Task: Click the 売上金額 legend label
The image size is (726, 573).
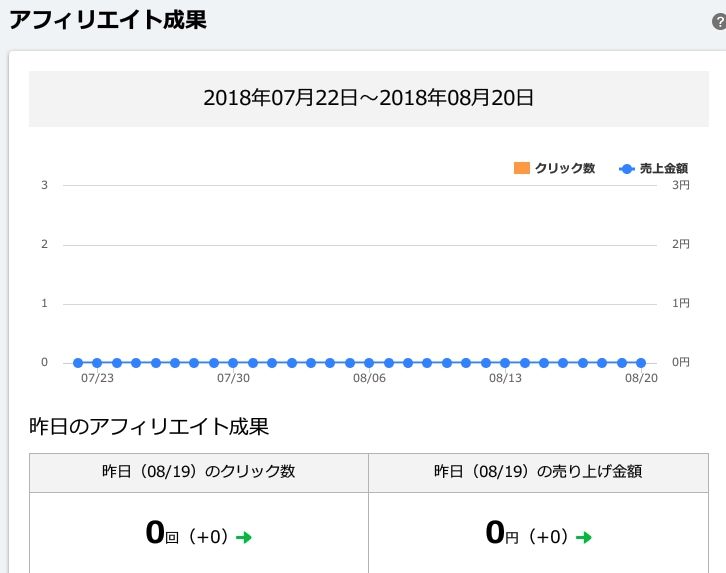Action: point(663,168)
